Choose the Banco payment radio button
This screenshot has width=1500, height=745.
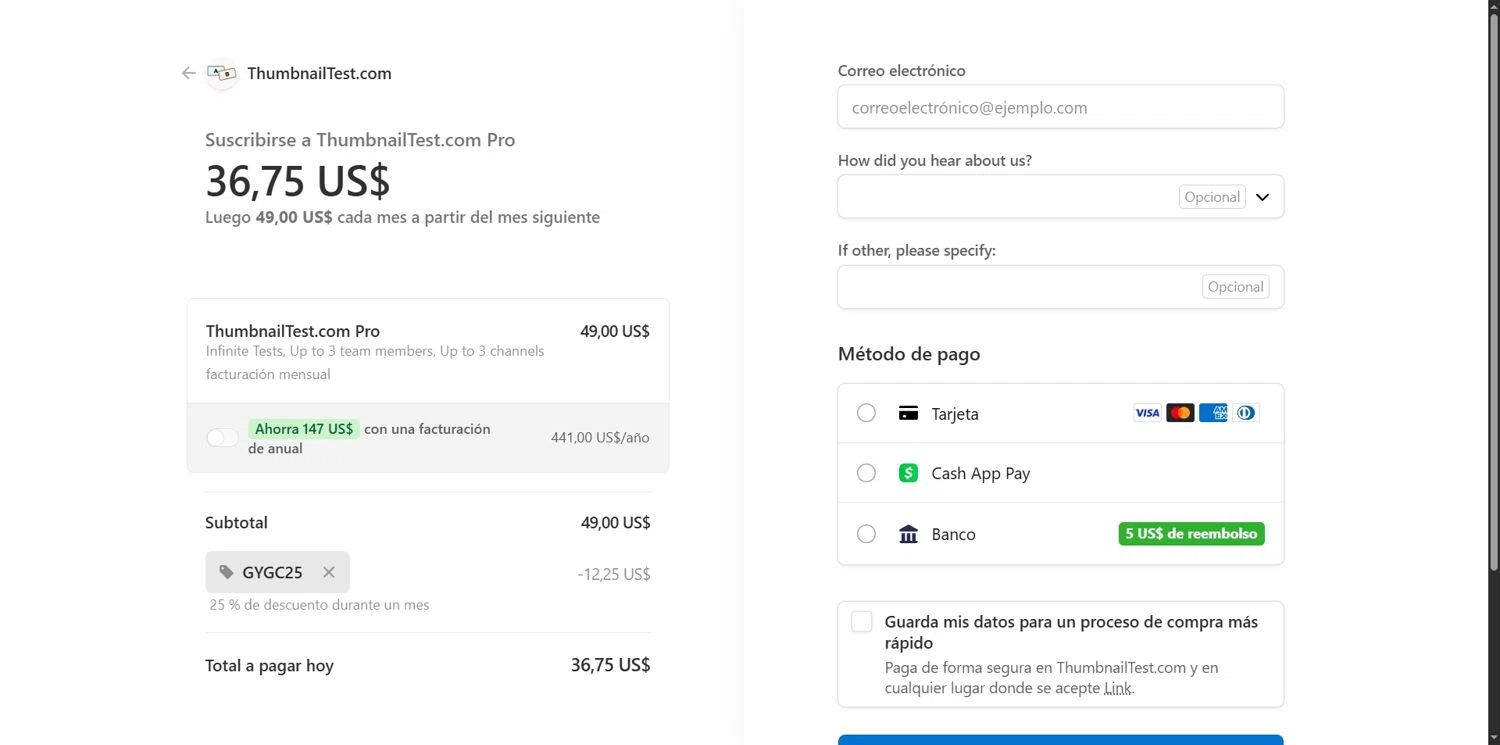(x=866, y=534)
